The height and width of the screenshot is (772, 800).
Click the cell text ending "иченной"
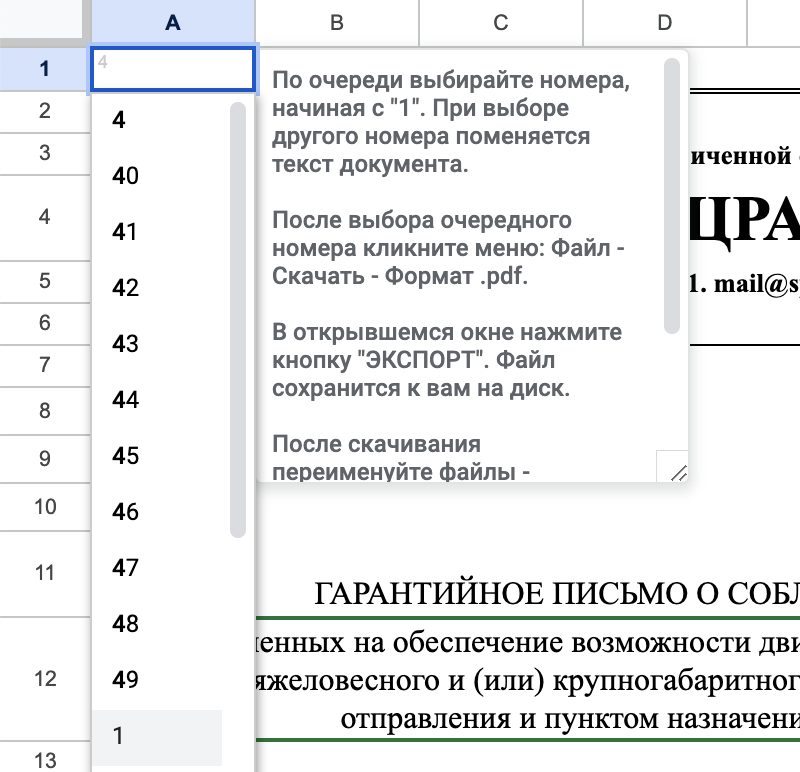click(741, 156)
